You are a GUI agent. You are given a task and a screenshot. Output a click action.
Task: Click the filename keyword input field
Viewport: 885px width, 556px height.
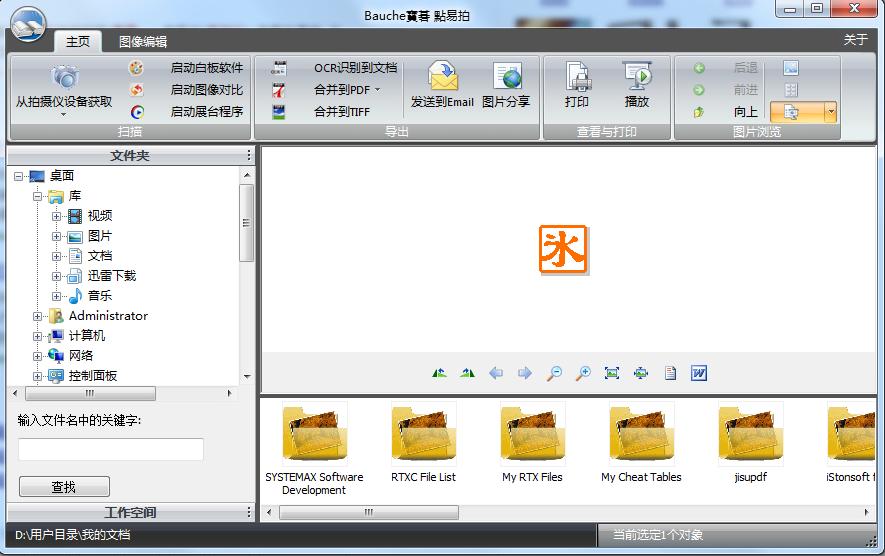click(110, 449)
